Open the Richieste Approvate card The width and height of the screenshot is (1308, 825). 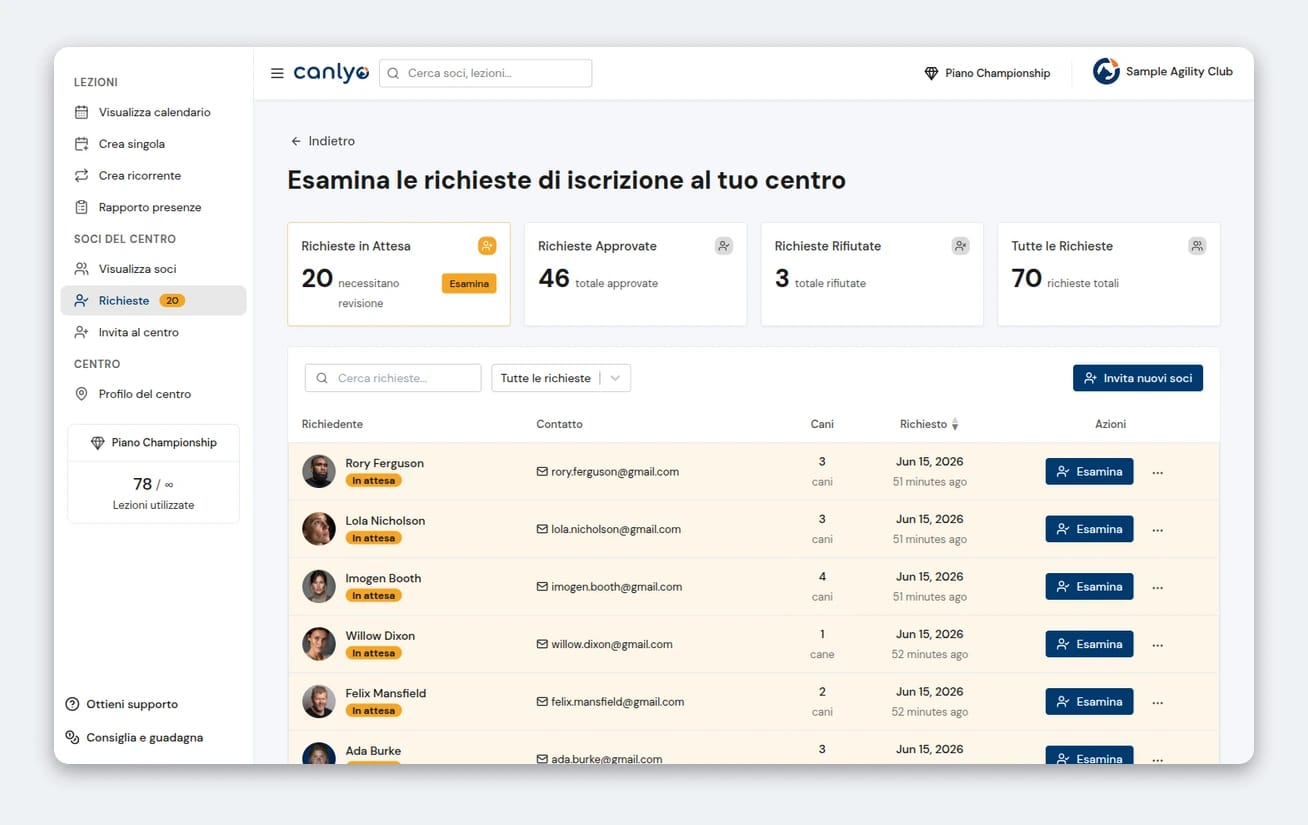[635, 274]
